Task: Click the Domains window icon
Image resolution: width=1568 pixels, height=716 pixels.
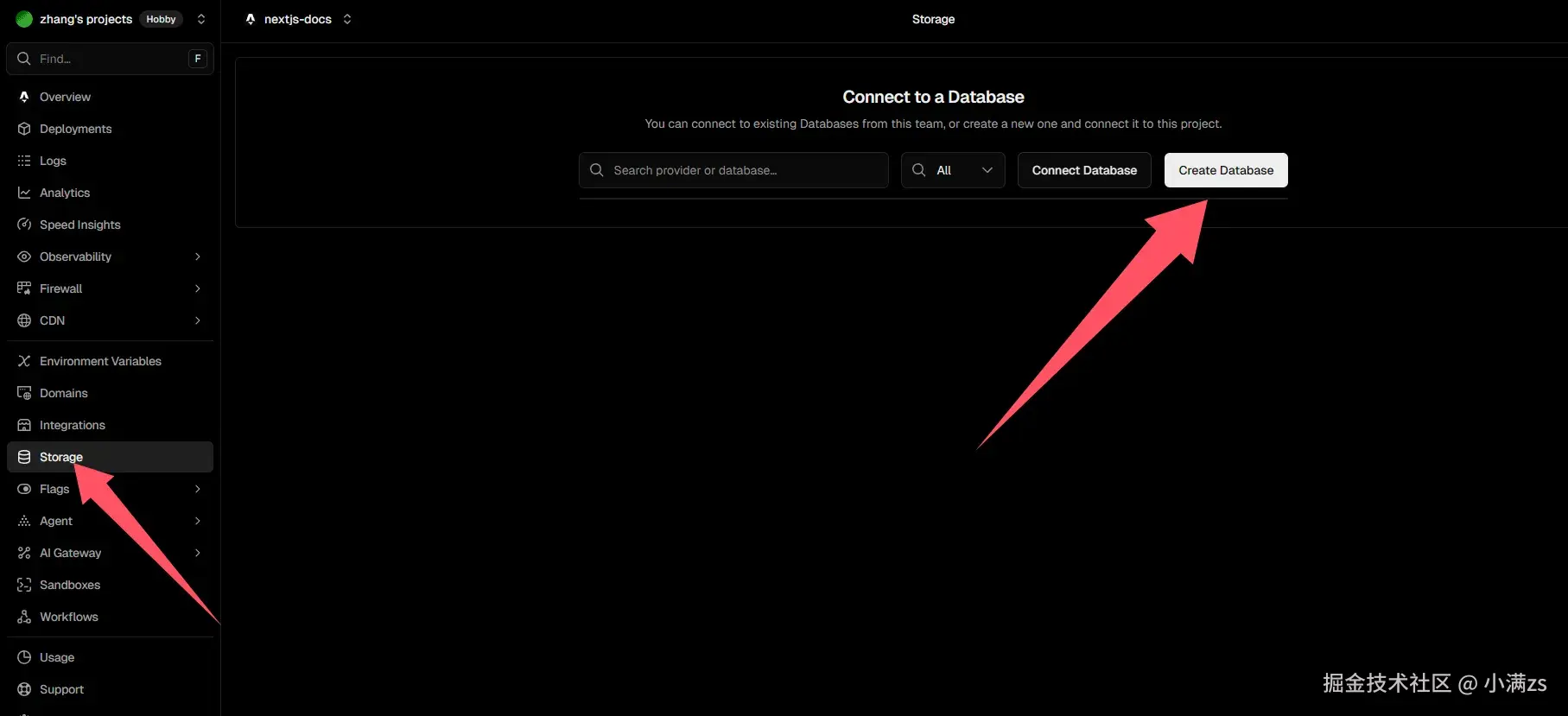Action: pyautogui.click(x=24, y=393)
